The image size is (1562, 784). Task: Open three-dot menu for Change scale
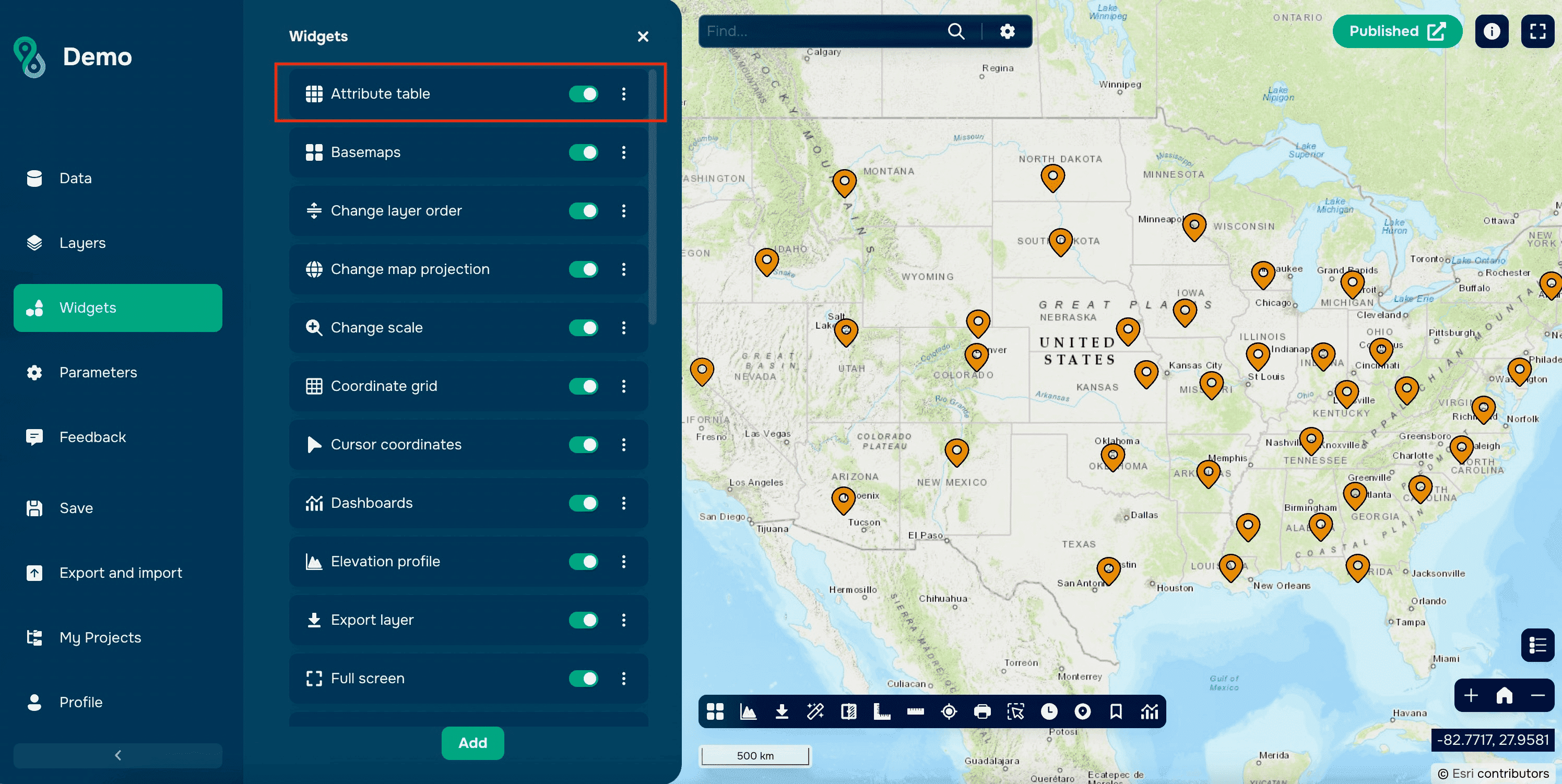tap(623, 327)
